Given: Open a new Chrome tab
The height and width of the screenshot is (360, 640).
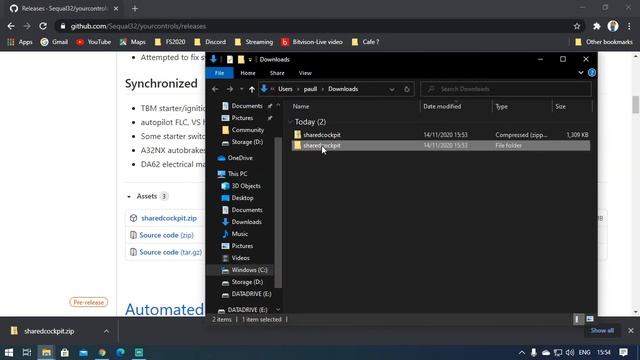Looking at the screenshot, I should pyautogui.click(x=135, y=8).
